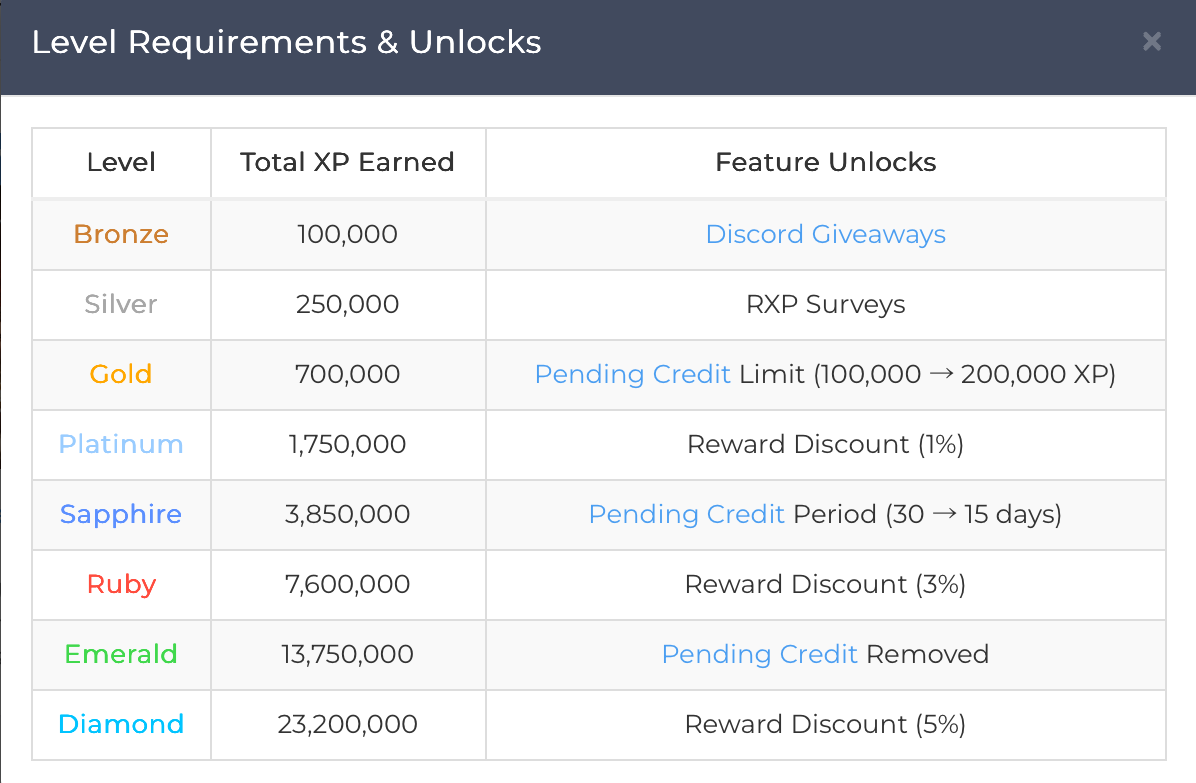Select the Reward Discount (5%) cell

(825, 724)
